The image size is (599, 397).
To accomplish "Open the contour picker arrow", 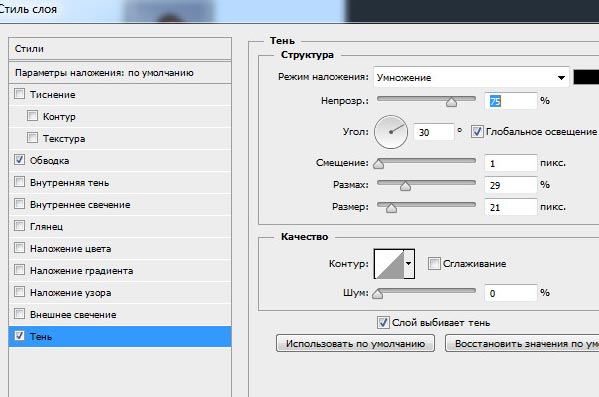I will 409,264.
